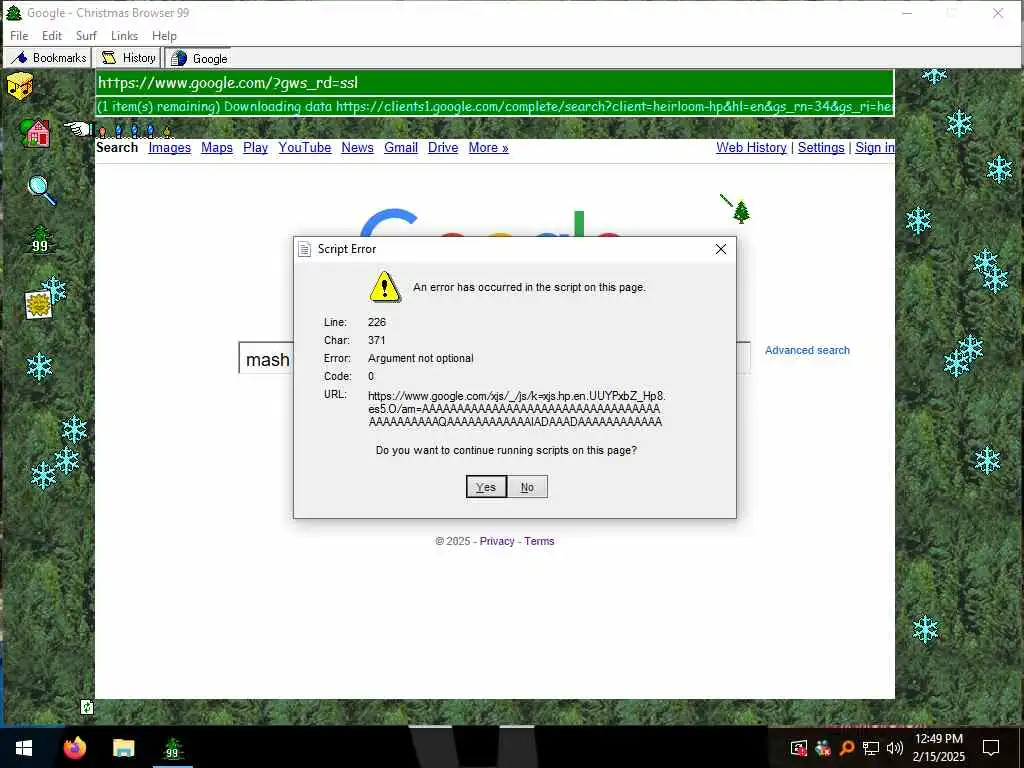This screenshot has width=1024, height=768.
Task: Open the Help menu
Action: click(164, 36)
